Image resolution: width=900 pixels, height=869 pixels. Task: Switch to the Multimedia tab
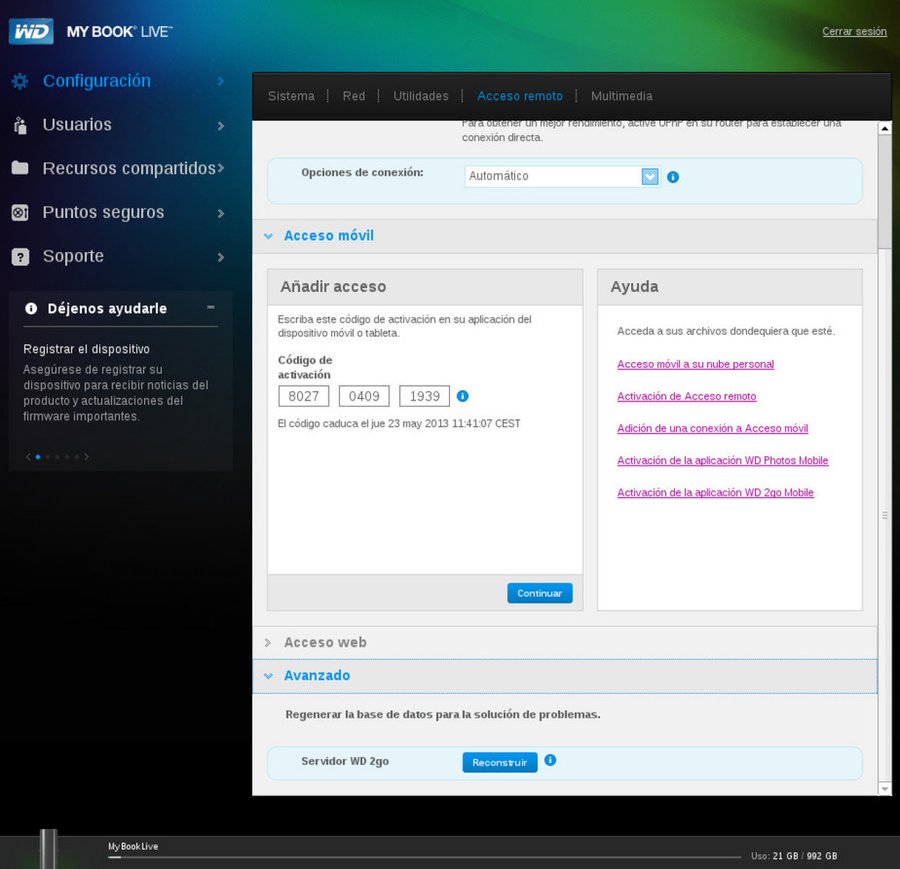coord(621,96)
